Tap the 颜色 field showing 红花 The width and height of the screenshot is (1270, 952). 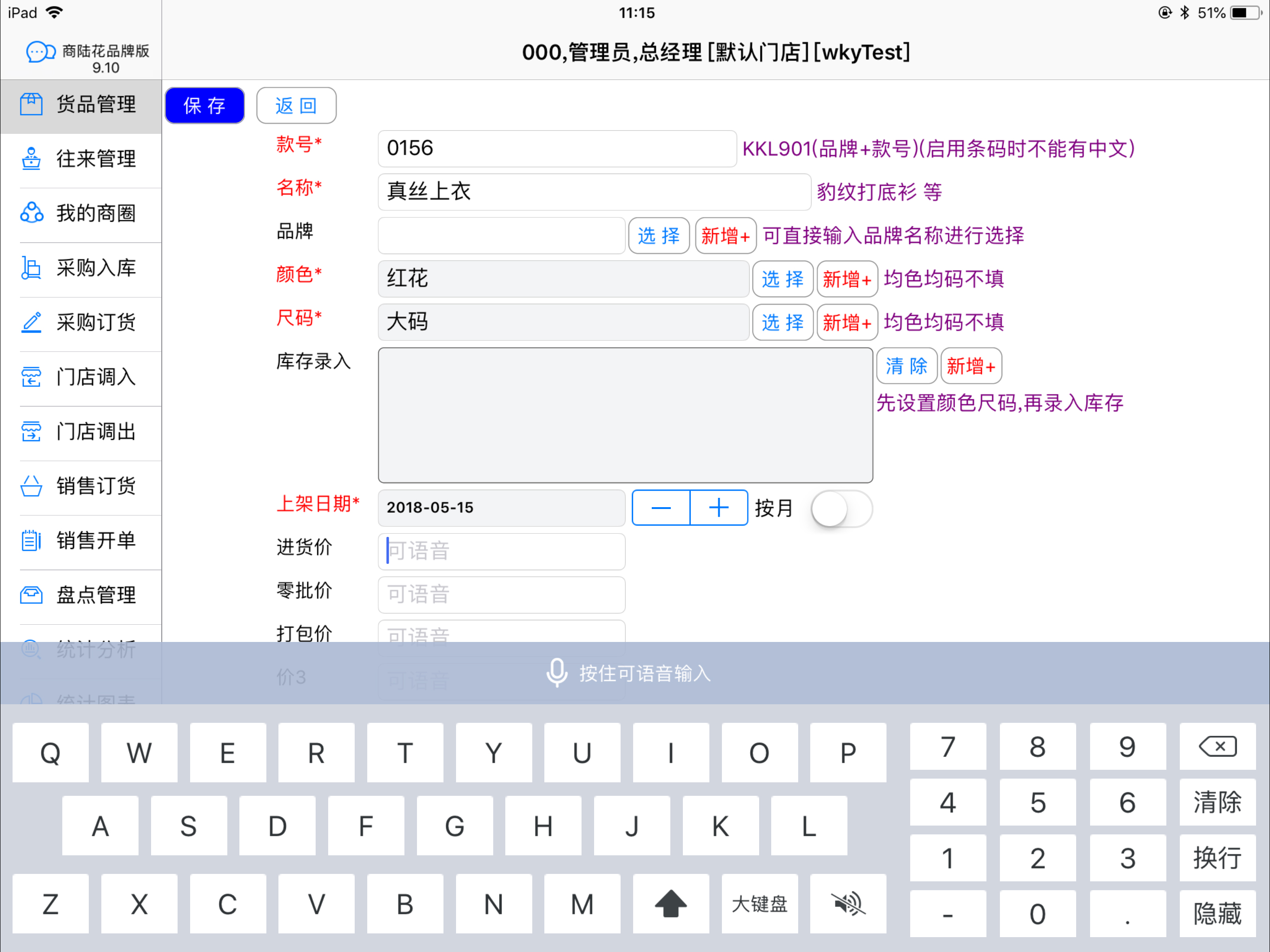[563, 279]
